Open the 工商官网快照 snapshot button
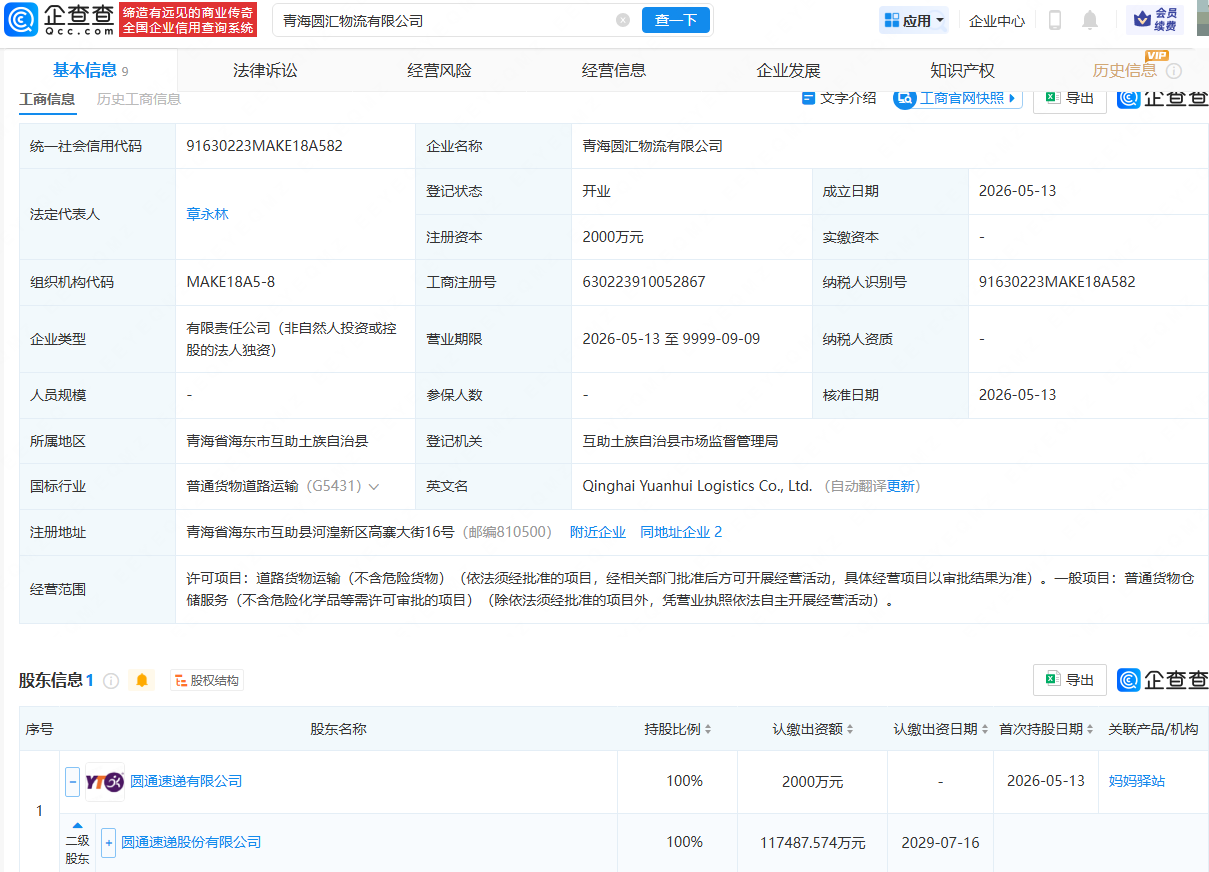 click(x=957, y=98)
